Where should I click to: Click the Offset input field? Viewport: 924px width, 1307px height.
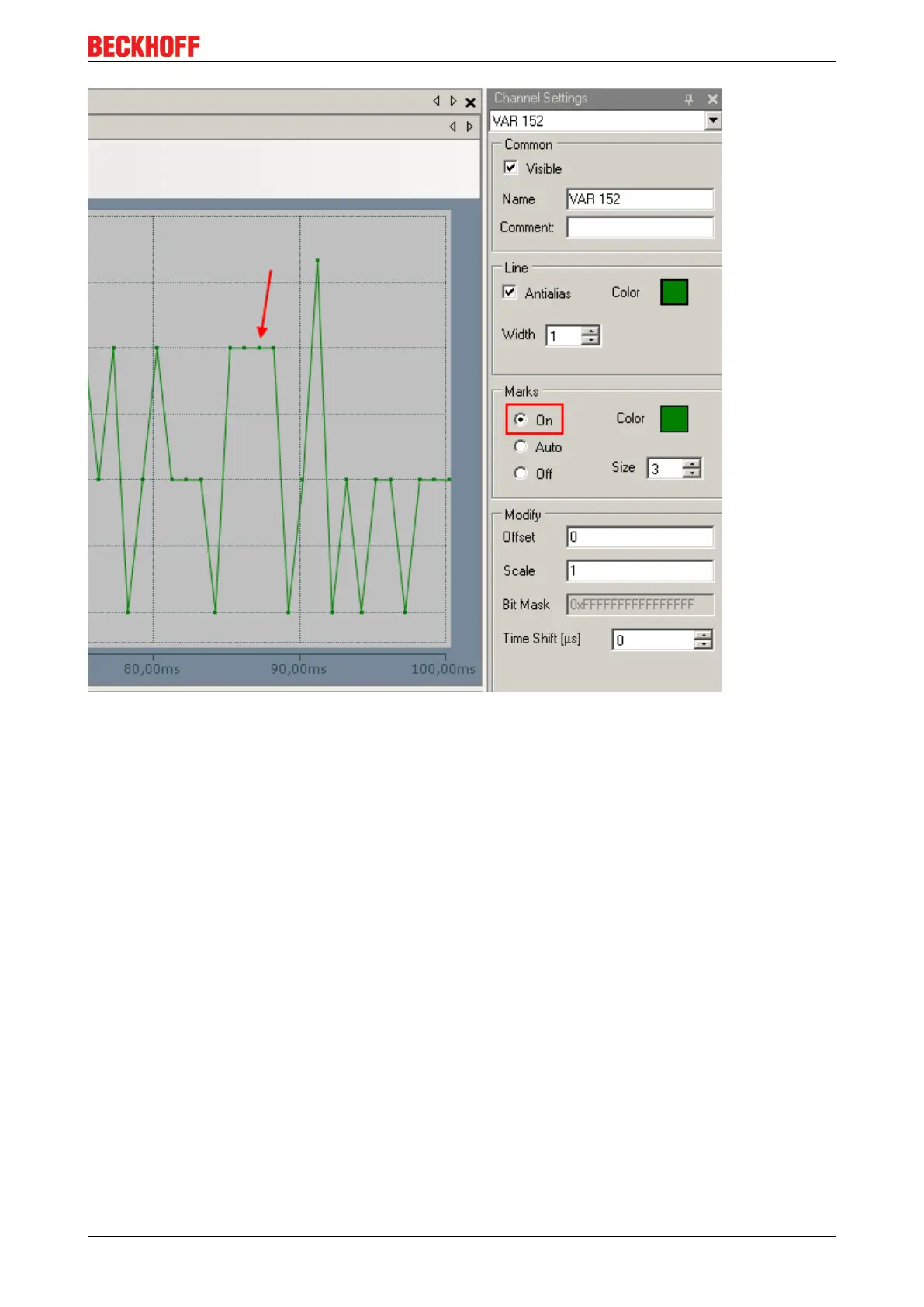pos(640,537)
